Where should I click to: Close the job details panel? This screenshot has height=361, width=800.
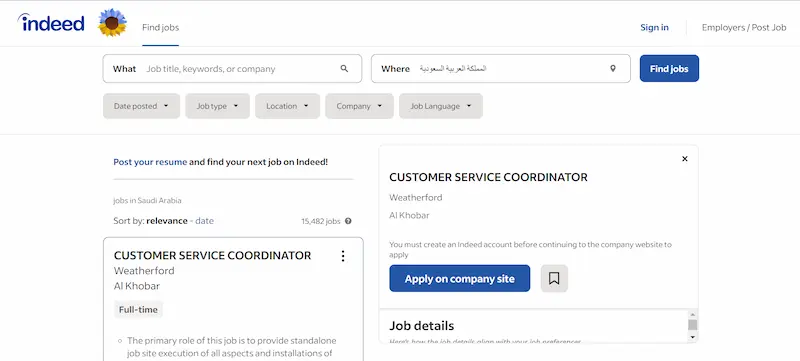coord(685,159)
